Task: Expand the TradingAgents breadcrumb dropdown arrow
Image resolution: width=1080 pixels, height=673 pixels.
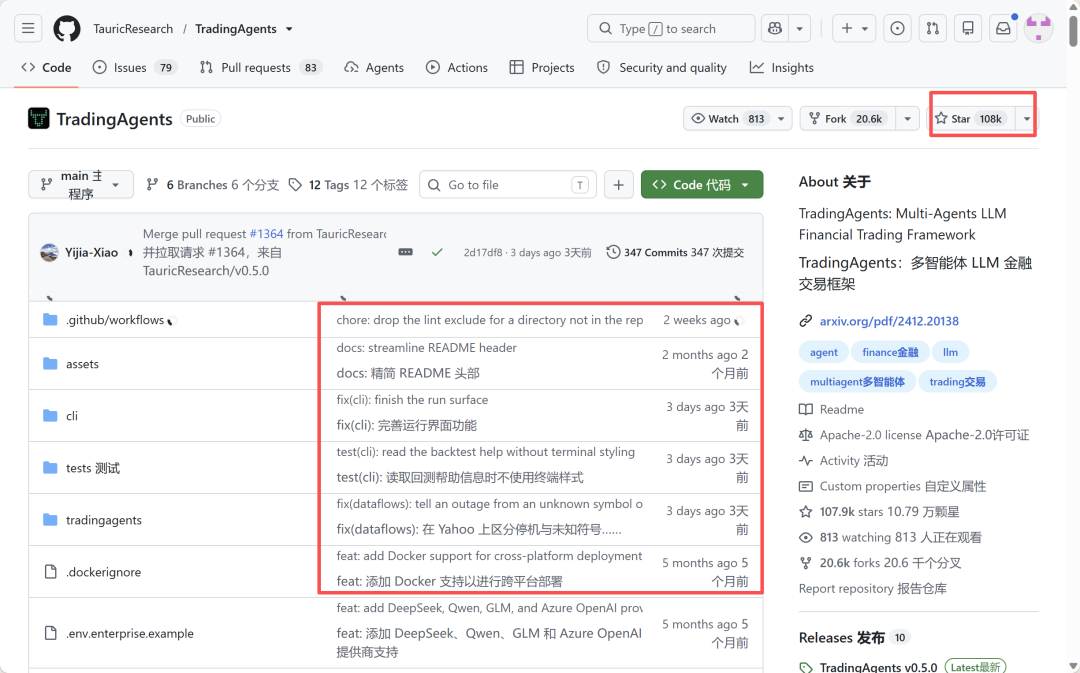Action: click(289, 29)
